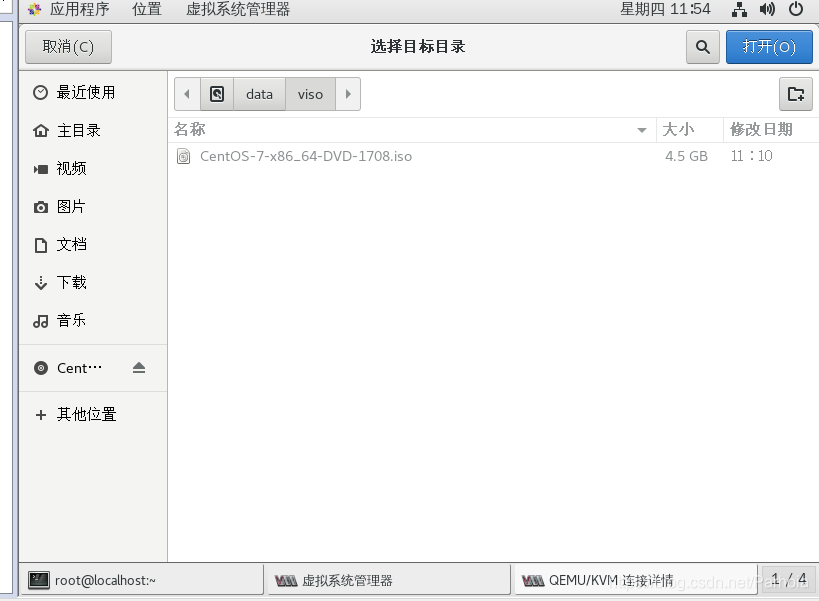Click the terminal icon in taskbar
Viewport: 819px width, 601px height.
(39, 580)
